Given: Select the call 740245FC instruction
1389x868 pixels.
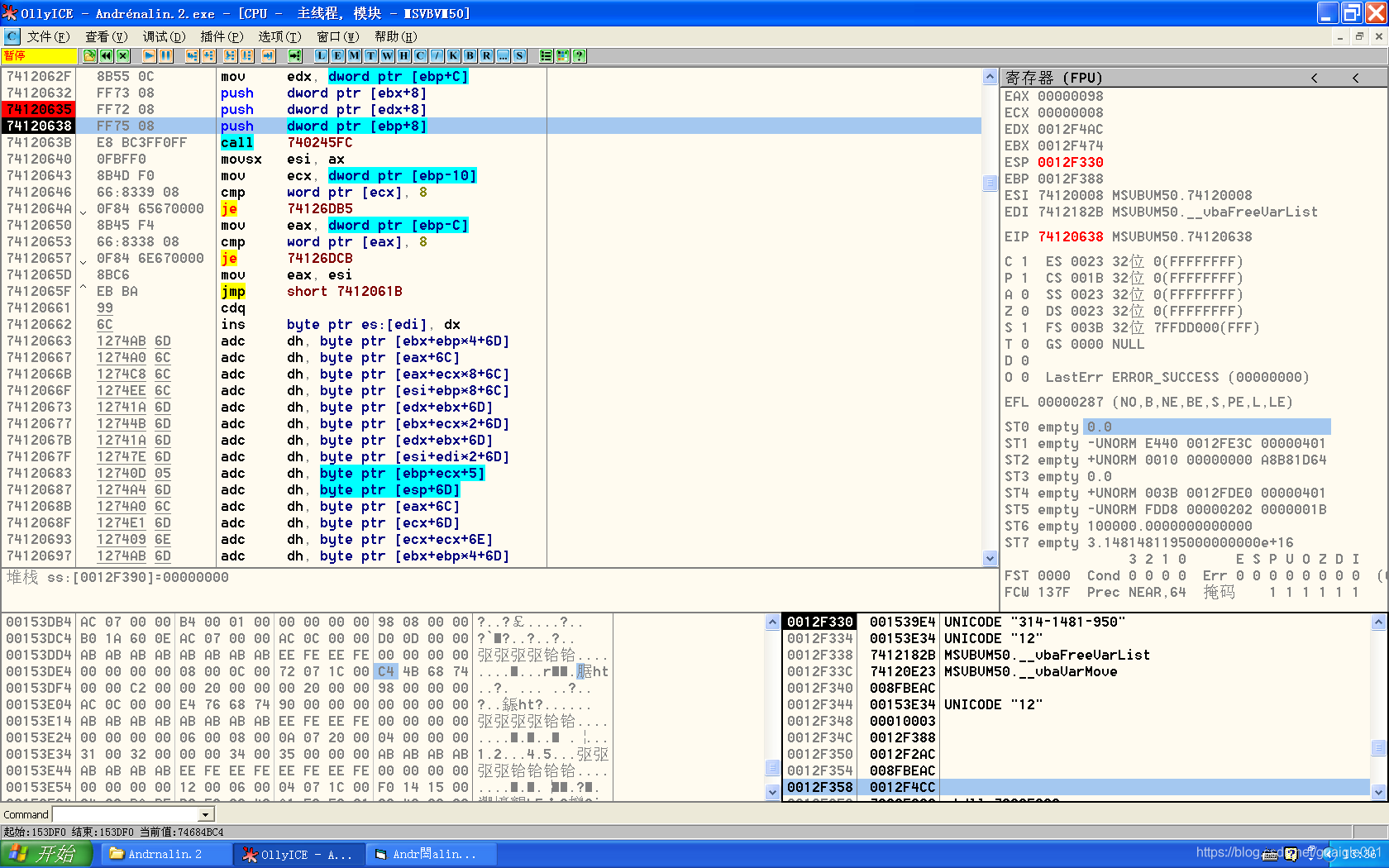Looking at the screenshot, I should pyautogui.click(x=287, y=142).
